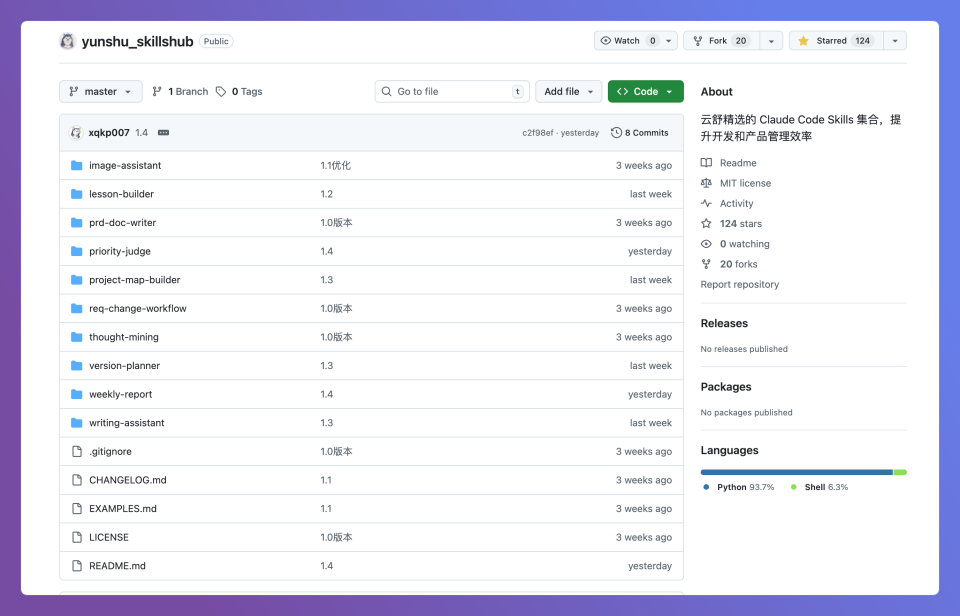This screenshot has width=960, height=616.
Task: Click the fork icon beside 20 forks
Action: tap(707, 264)
